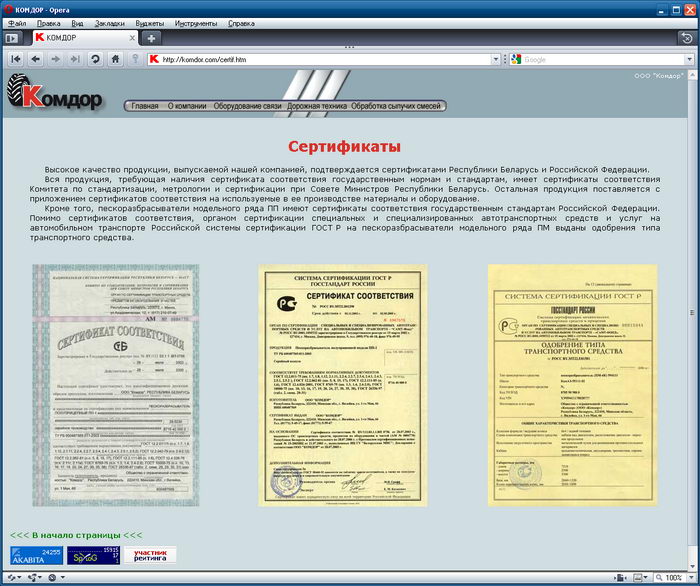Click the 'ООО "Комдор"' header text
This screenshot has height=586, width=700.
click(658, 76)
